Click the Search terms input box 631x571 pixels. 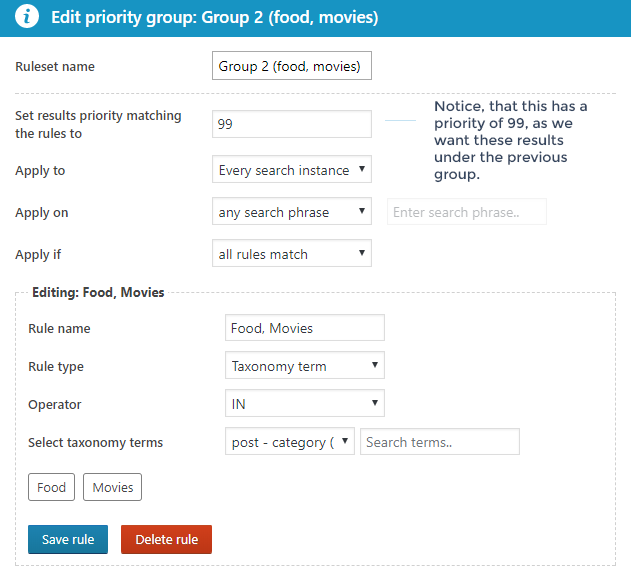click(x=440, y=442)
